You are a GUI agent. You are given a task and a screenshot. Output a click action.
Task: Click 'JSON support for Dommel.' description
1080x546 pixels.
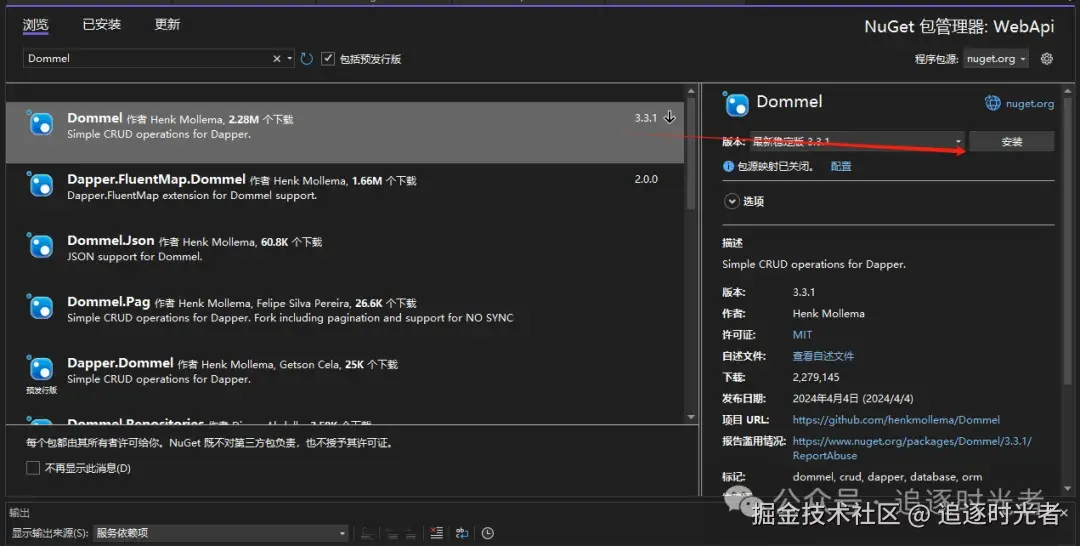tap(135, 256)
